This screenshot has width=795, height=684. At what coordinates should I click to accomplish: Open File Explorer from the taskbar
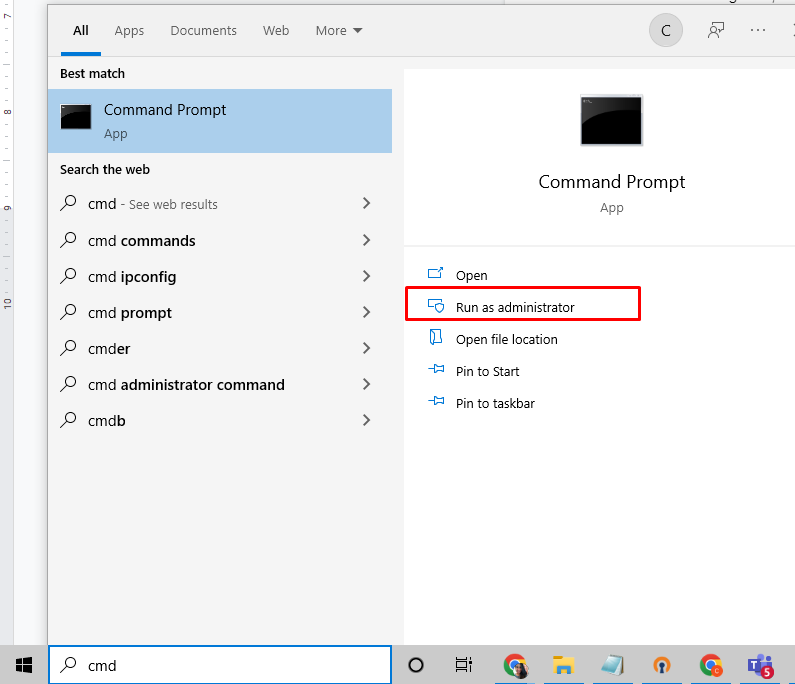563,665
